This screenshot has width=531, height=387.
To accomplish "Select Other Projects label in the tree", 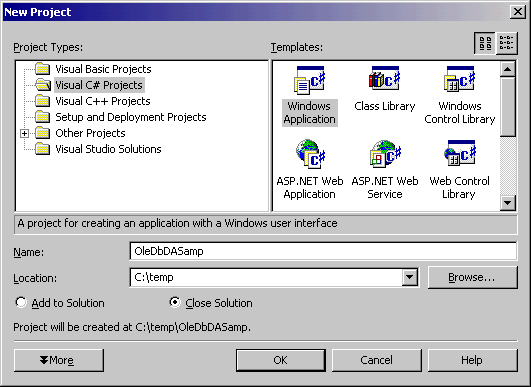I will tap(90, 133).
